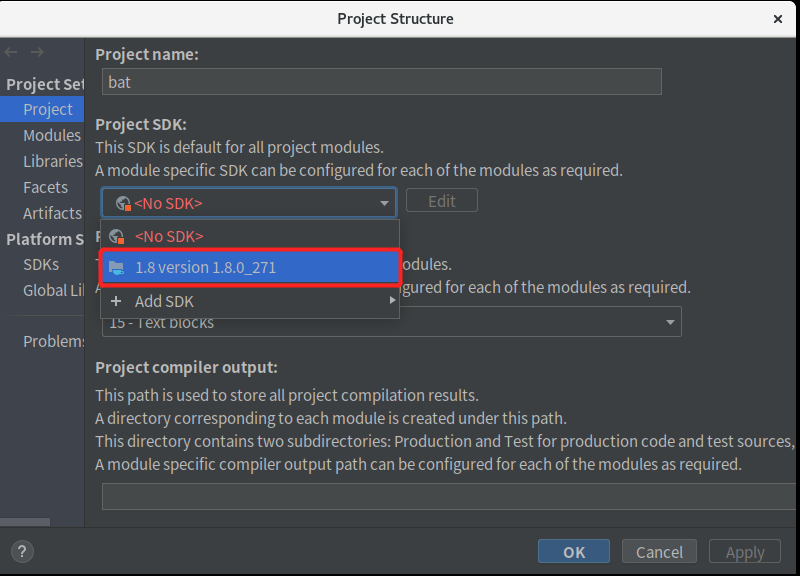Expand Add SDK submenu arrow

392,301
